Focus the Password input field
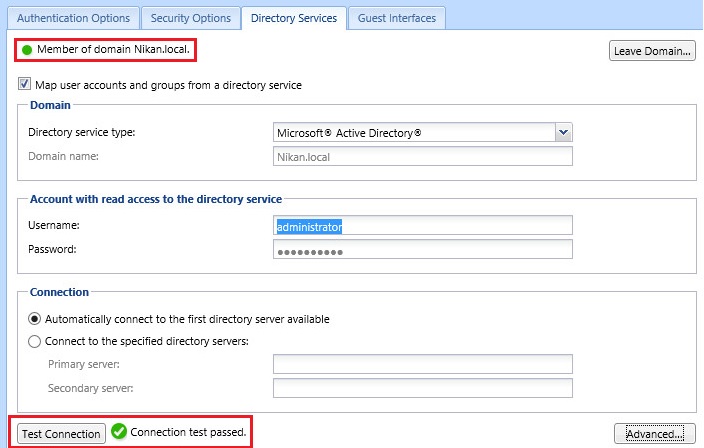The height and width of the screenshot is (448, 704). pos(422,249)
